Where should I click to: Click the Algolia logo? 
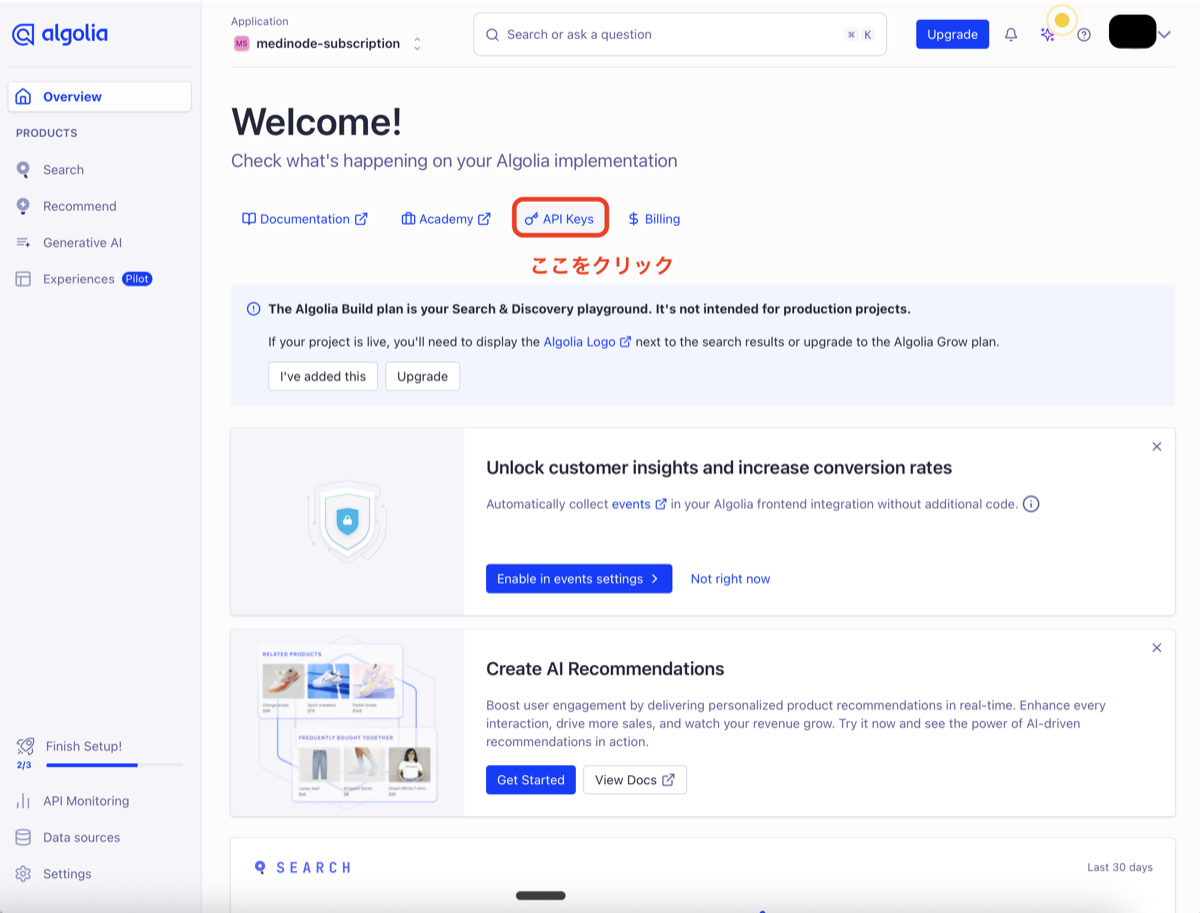(x=60, y=34)
